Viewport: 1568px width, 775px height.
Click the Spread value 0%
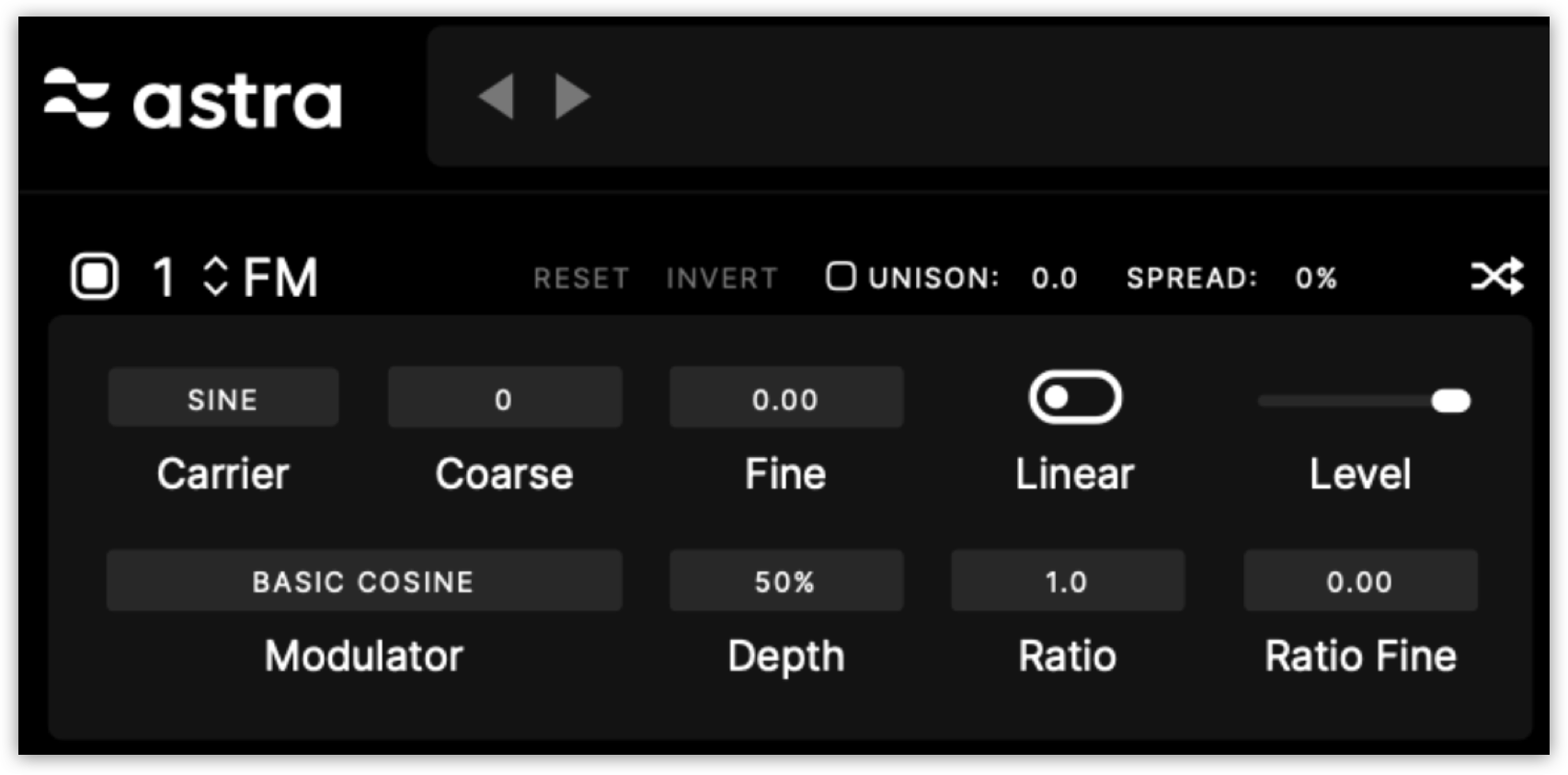pyautogui.click(x=1316, y=278)
